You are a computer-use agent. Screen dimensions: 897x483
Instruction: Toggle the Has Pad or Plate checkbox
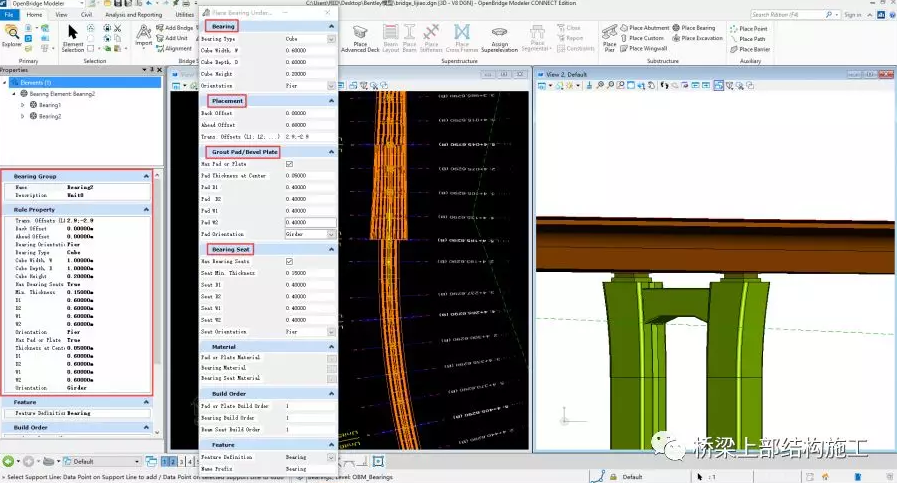289,164
